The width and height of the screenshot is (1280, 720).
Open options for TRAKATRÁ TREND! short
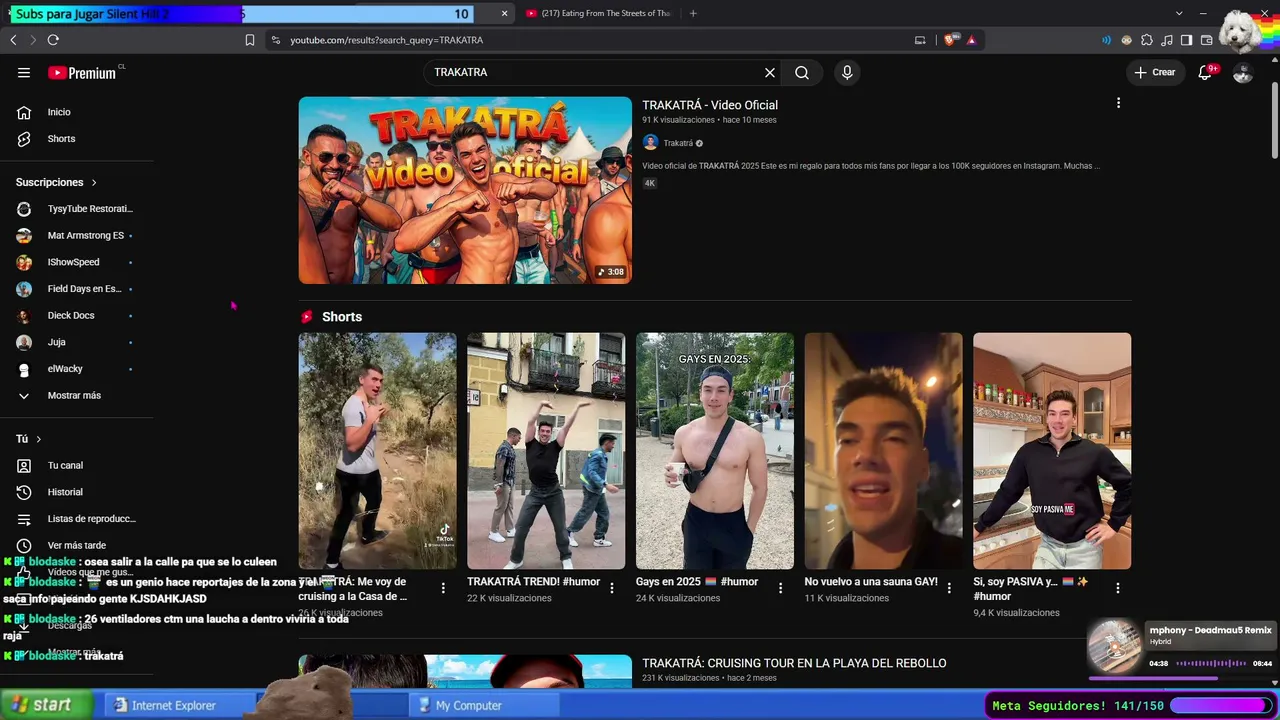612,589
